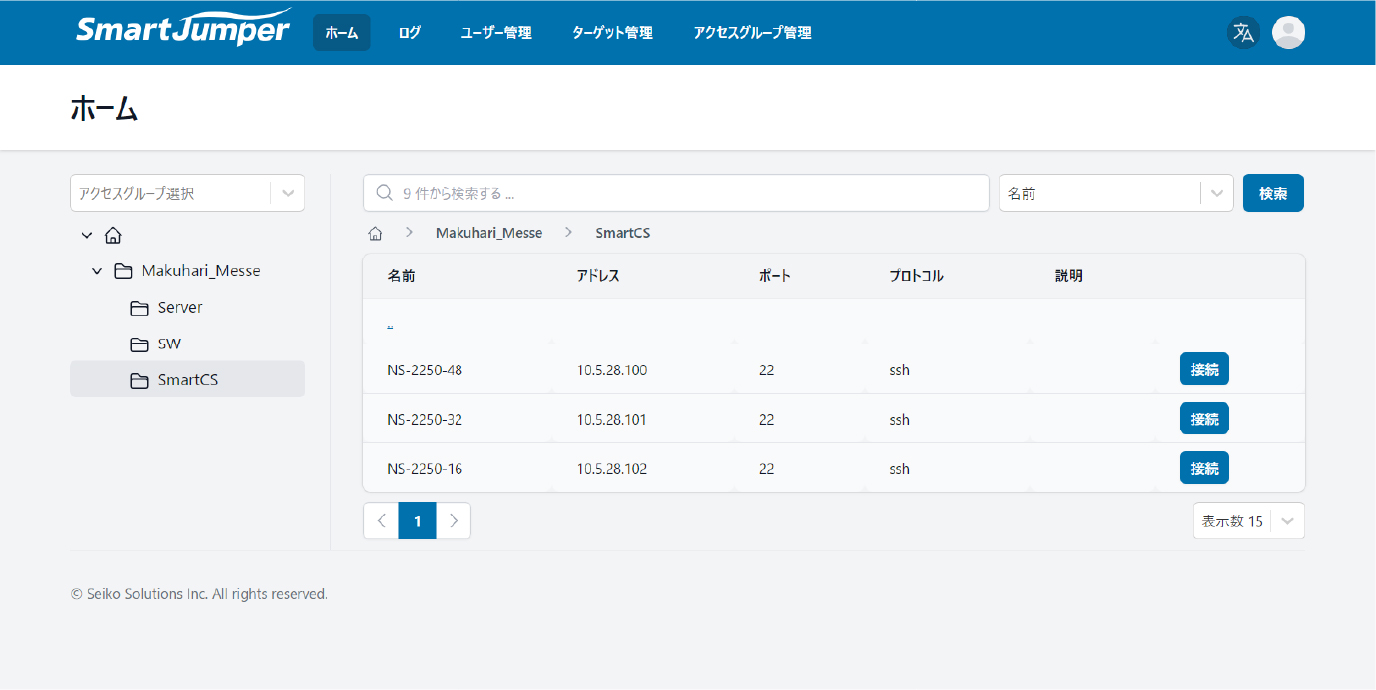Open the 表示数 15 page size dropdown
This screenshot has width=1376, height=690.
click(x=1249, y=521)
